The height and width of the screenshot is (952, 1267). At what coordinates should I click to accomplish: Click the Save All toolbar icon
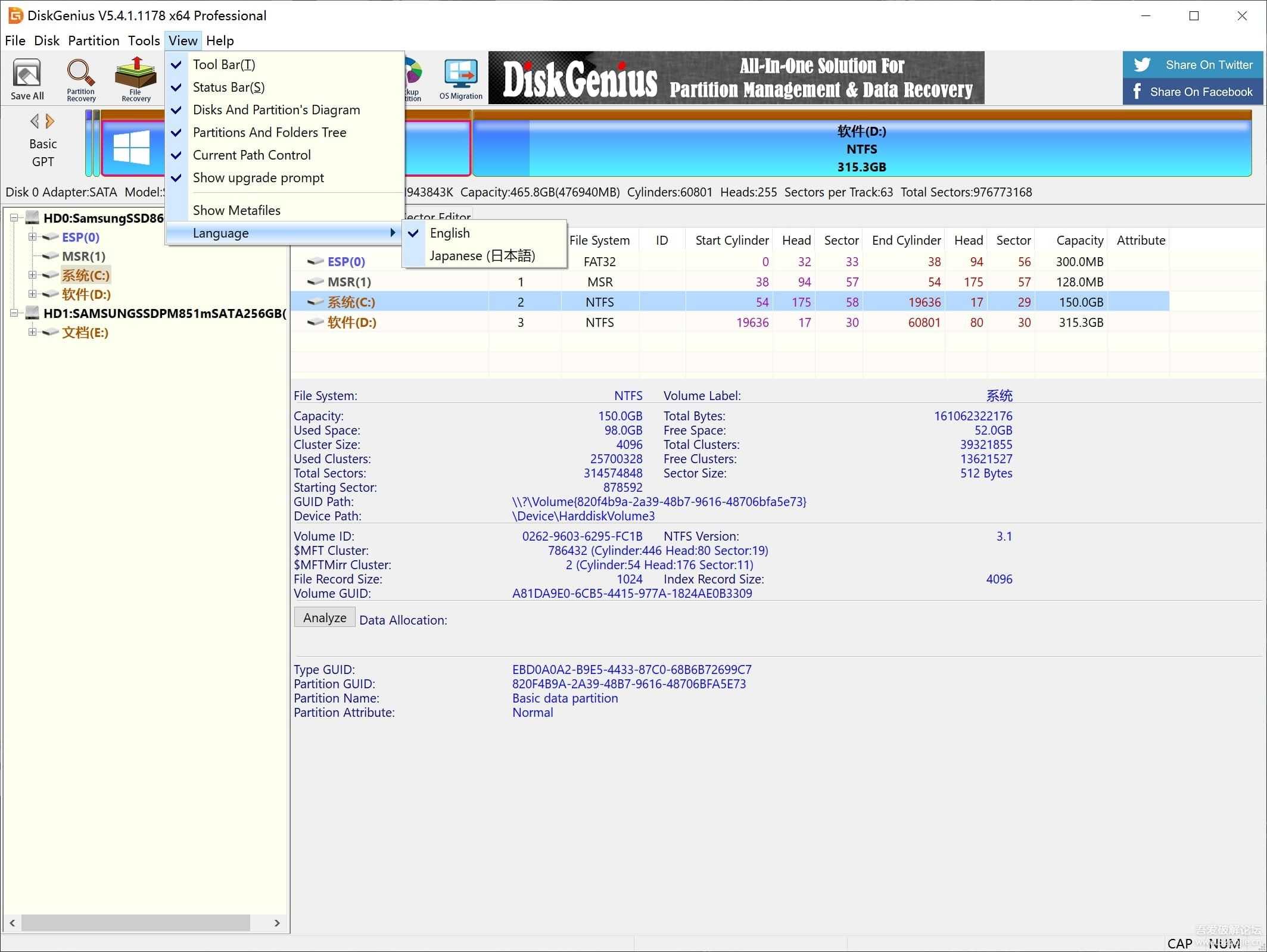pyautogui.click(x=27, y=78)
